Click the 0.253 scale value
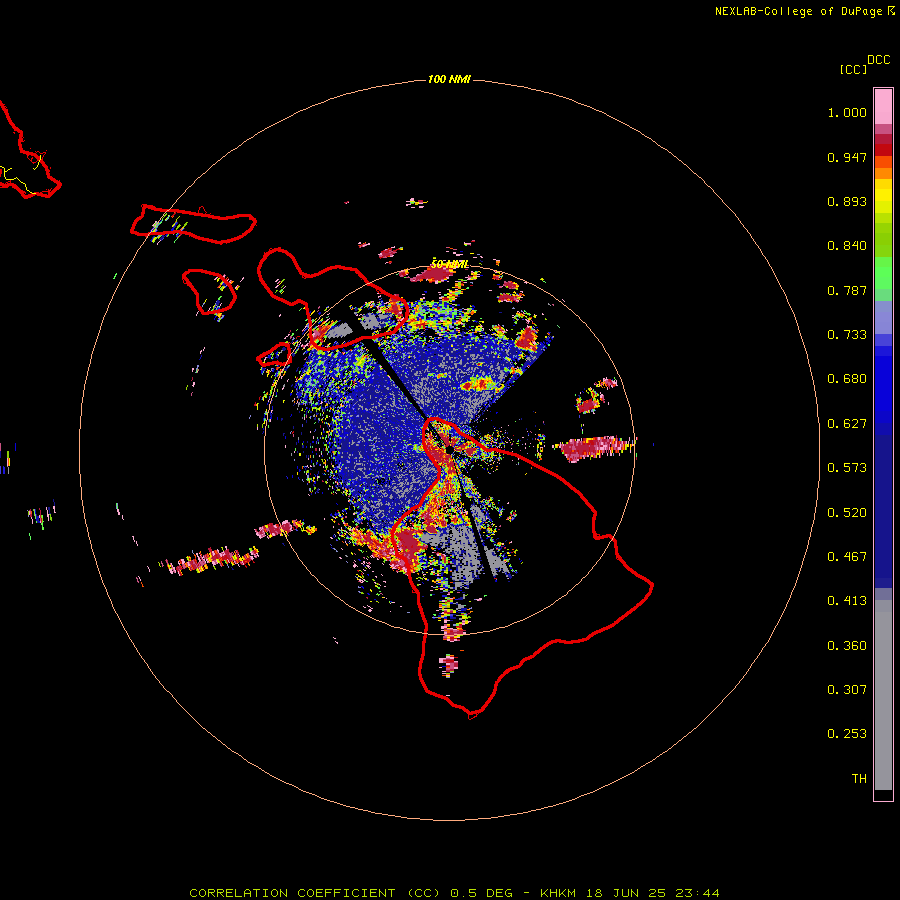900x900 pixels. [x=847, y=734]
